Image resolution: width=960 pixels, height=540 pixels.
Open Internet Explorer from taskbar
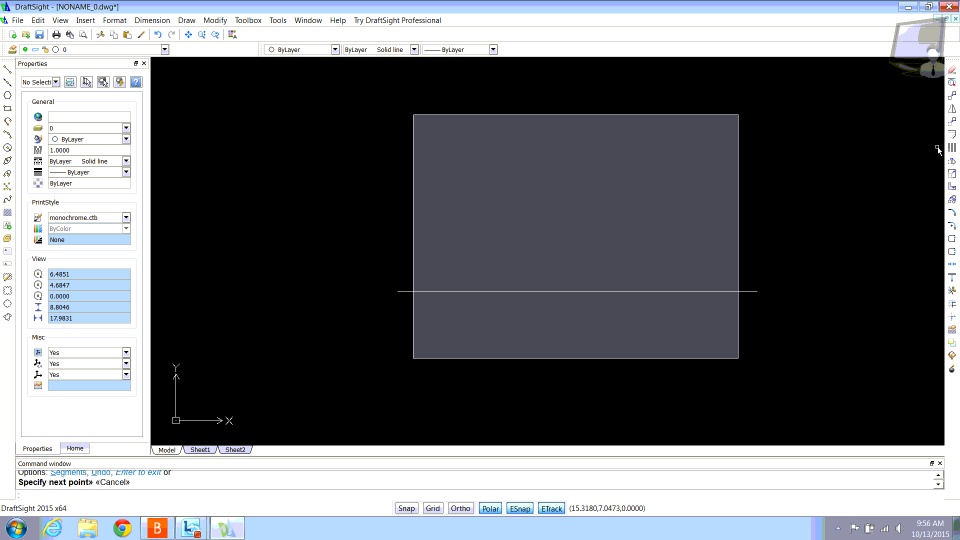coord(53,528)
